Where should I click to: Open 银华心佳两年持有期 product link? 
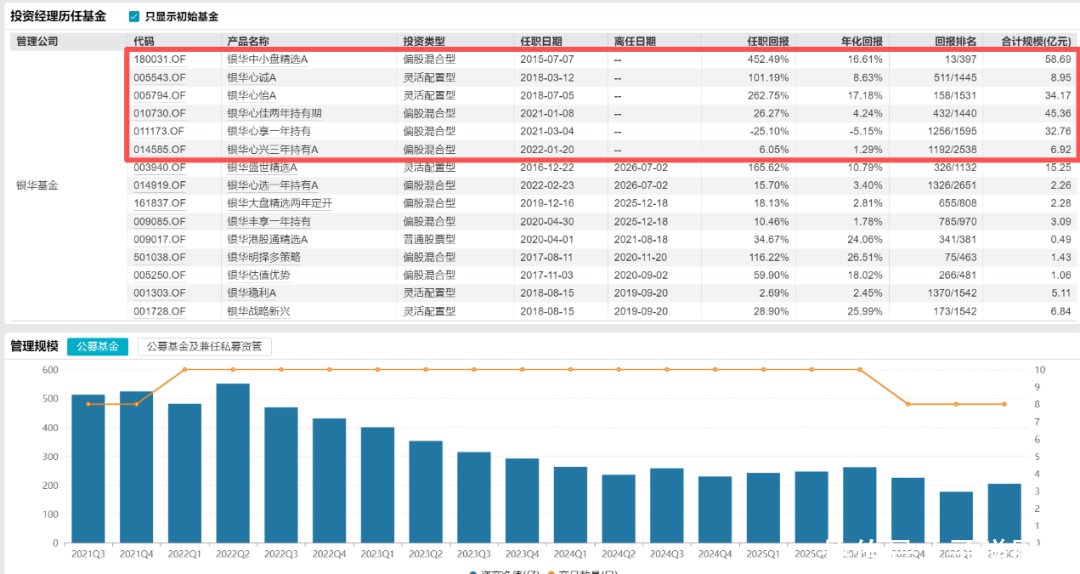[x=275, y=113]
